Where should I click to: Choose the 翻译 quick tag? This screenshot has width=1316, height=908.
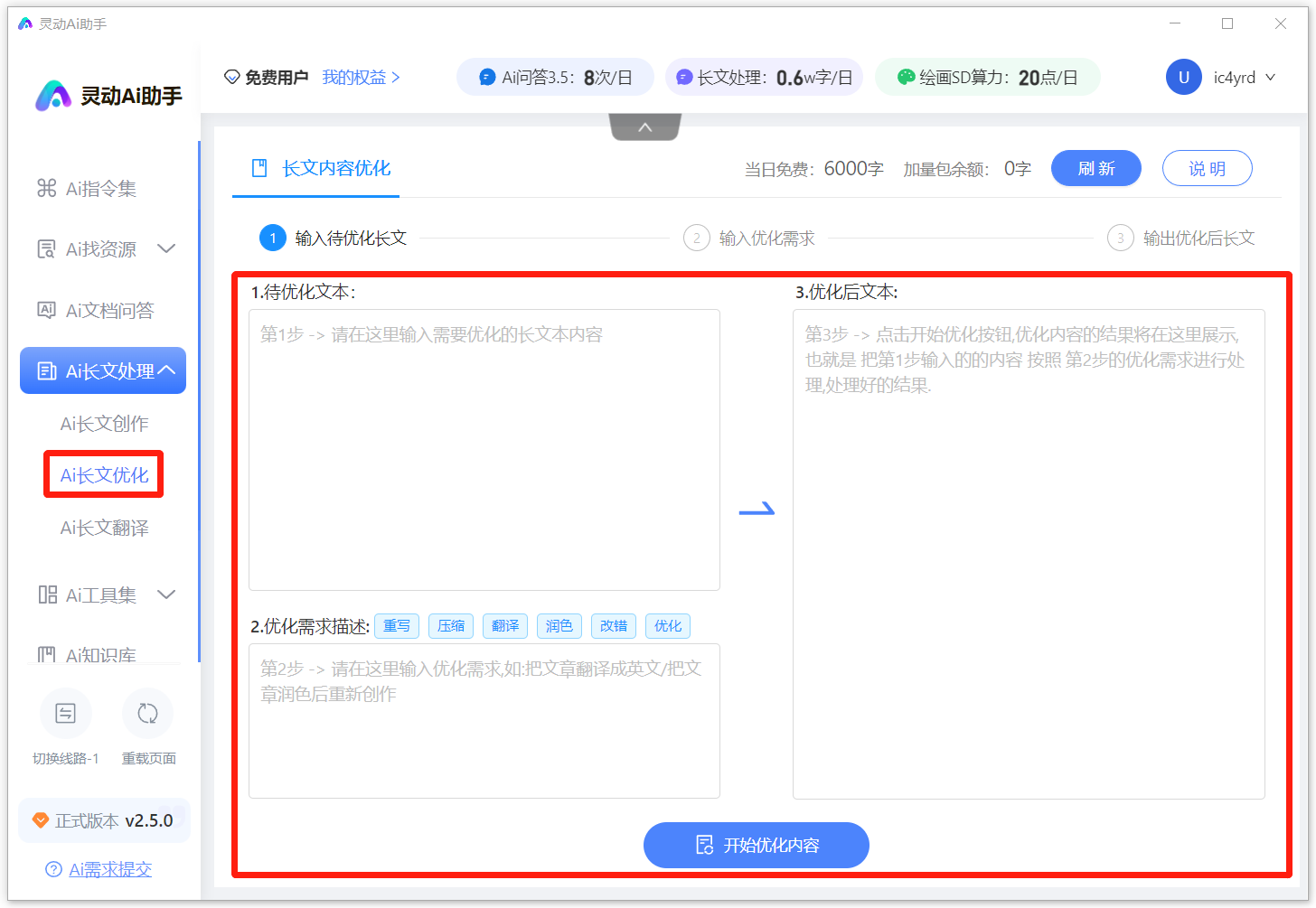[x=505, y=626]
